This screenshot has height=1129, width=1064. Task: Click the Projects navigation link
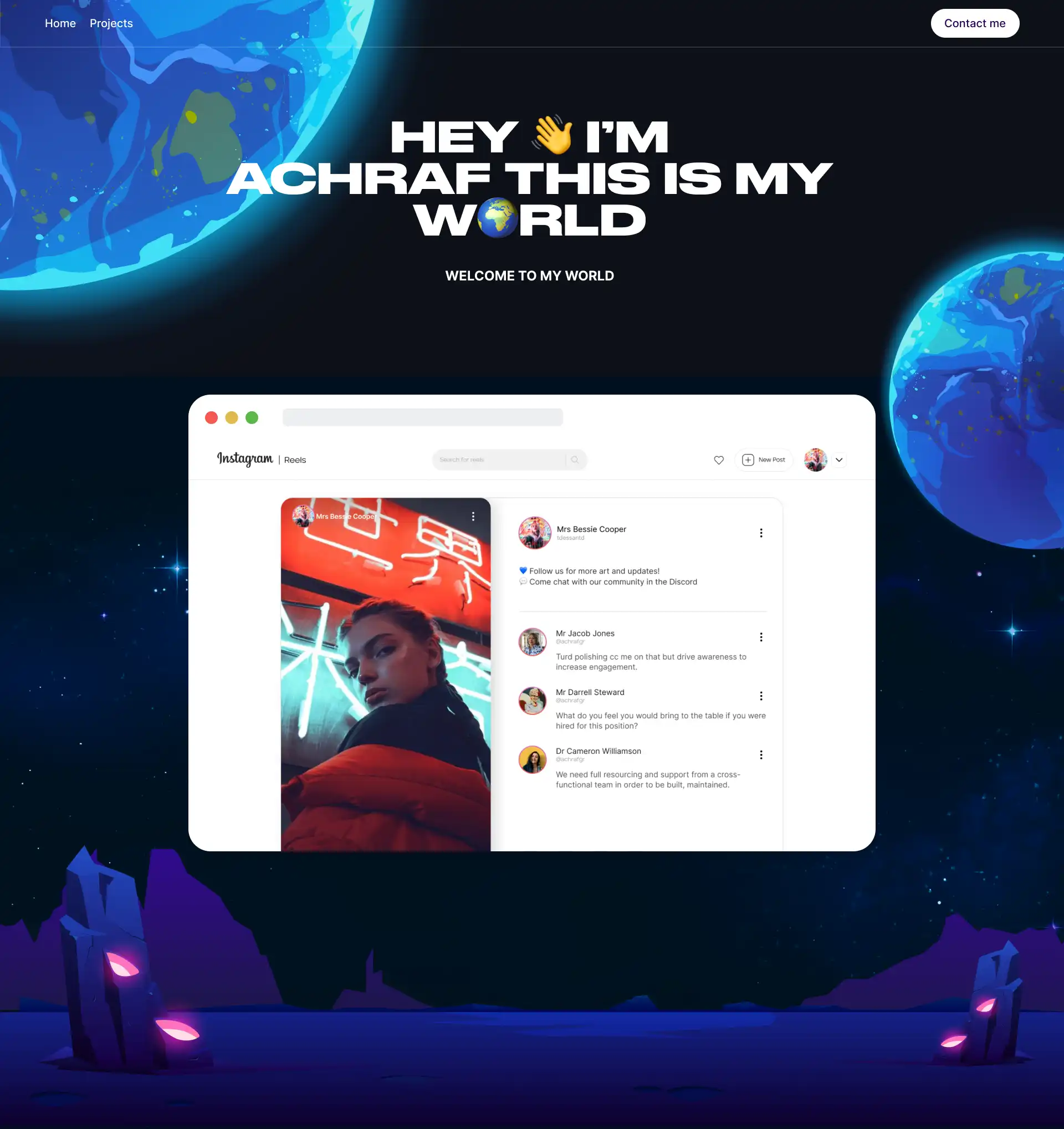click(x=111, y=23)
